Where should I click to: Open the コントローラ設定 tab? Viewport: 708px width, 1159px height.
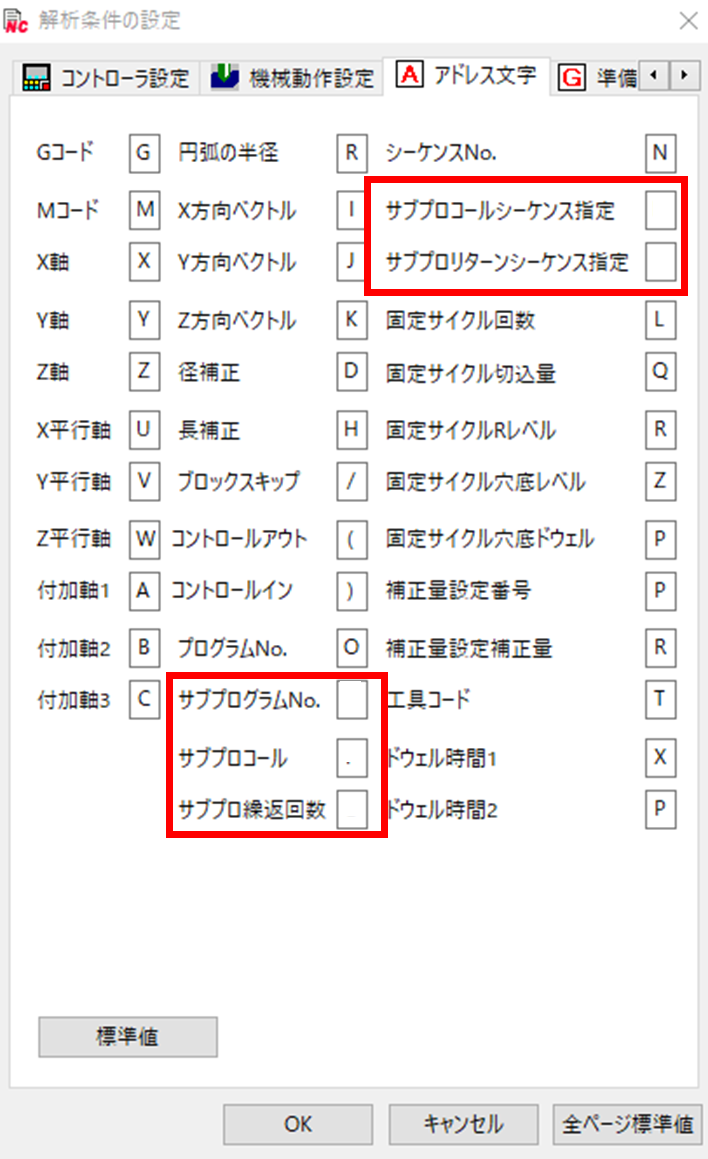106,77
